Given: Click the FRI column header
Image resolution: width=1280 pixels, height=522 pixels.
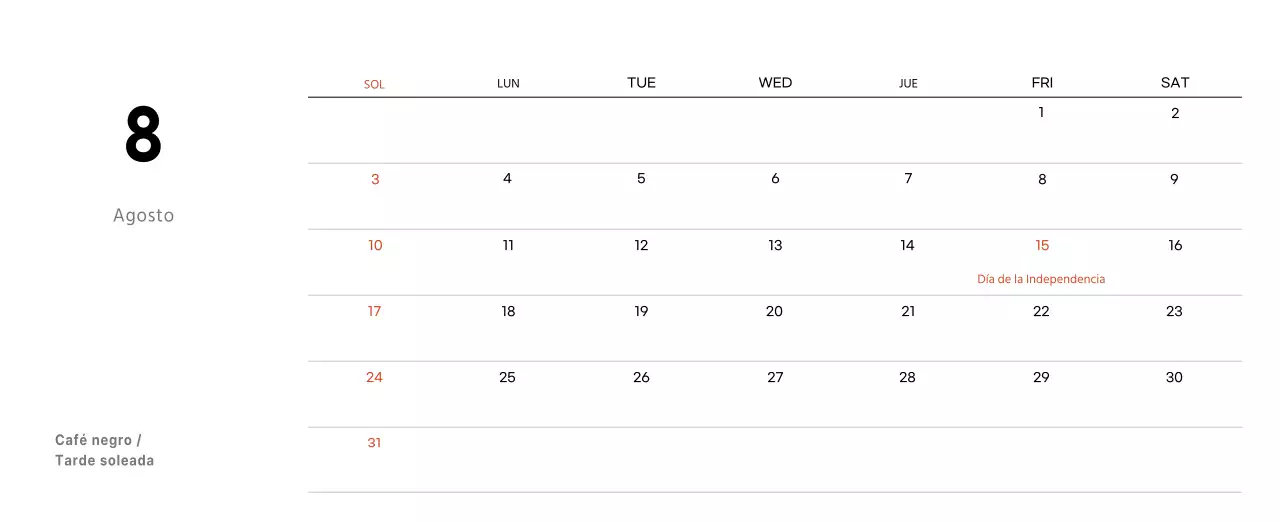Looking at the screenshot, I should click(1042, 83).
